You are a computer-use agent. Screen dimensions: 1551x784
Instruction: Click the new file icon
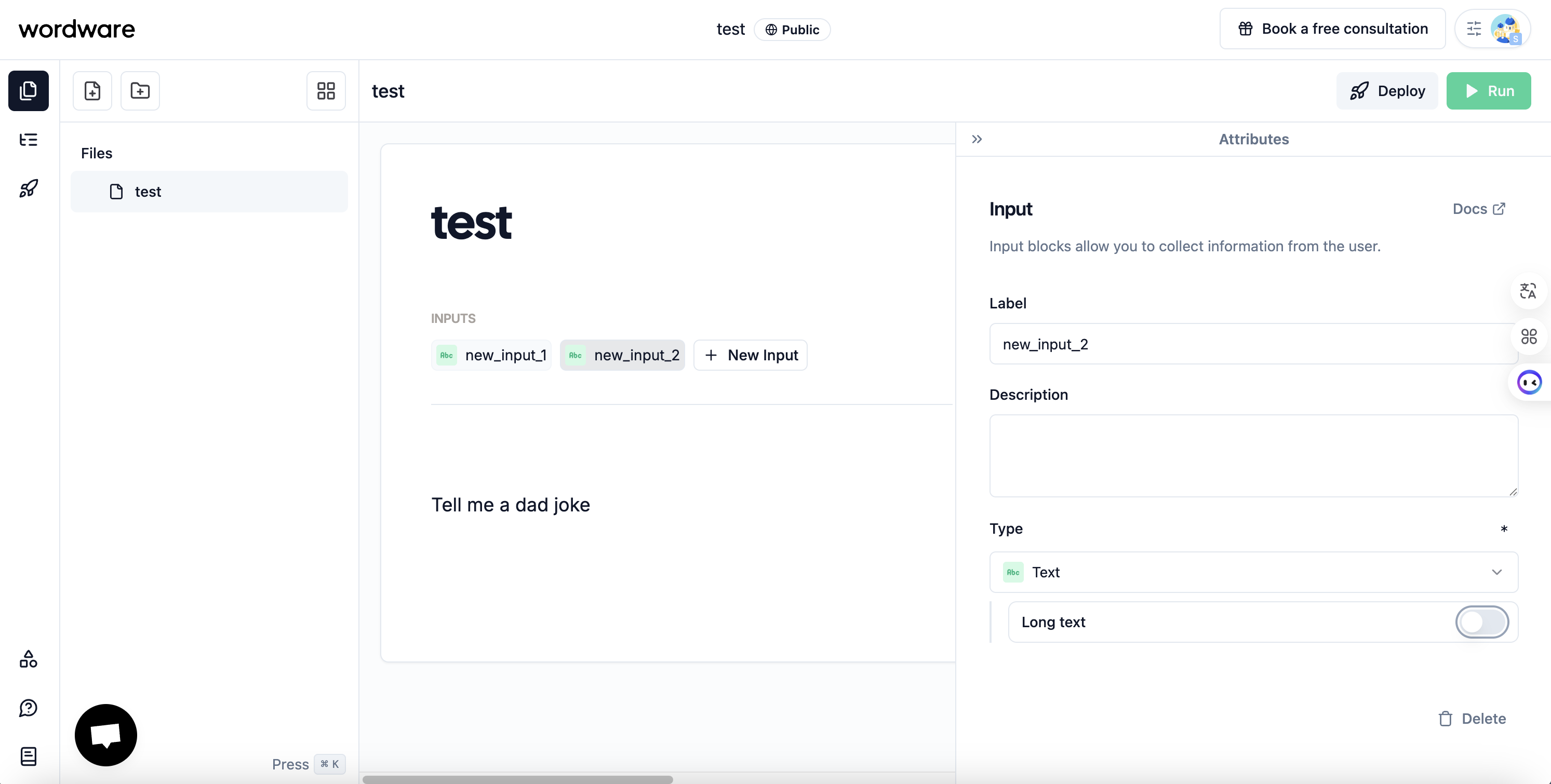click(92, 91)
